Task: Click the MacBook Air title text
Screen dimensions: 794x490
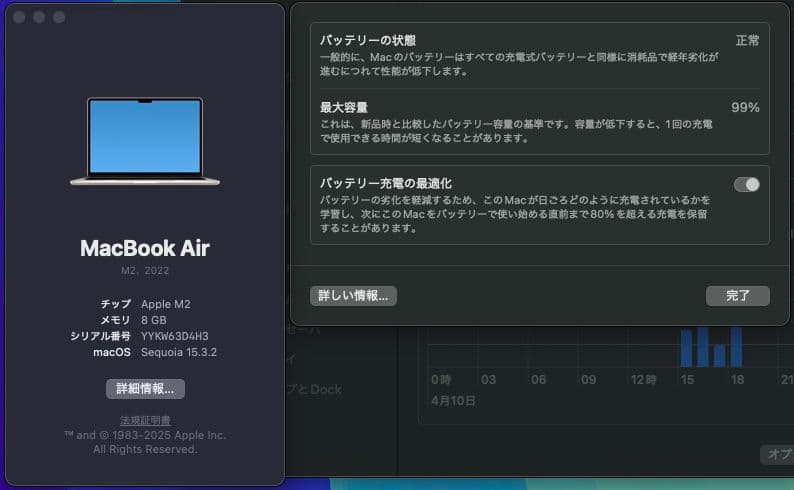Action: [145, 249]
